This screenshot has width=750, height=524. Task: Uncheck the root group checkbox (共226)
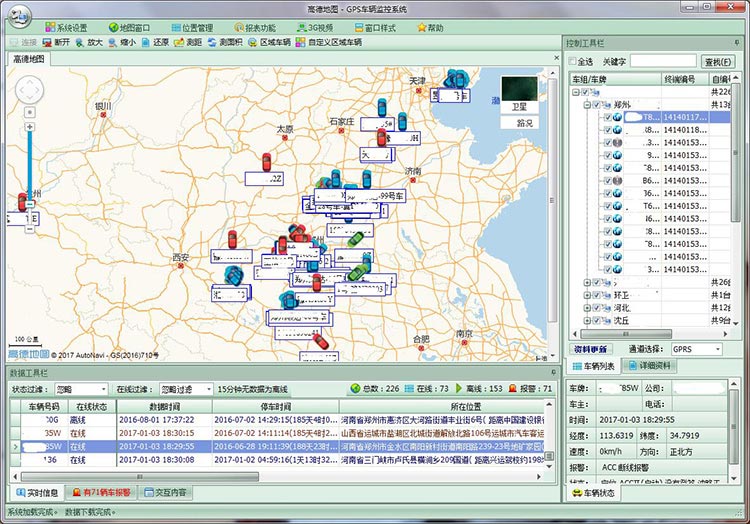pyautogui.click(x=585, y=92)
